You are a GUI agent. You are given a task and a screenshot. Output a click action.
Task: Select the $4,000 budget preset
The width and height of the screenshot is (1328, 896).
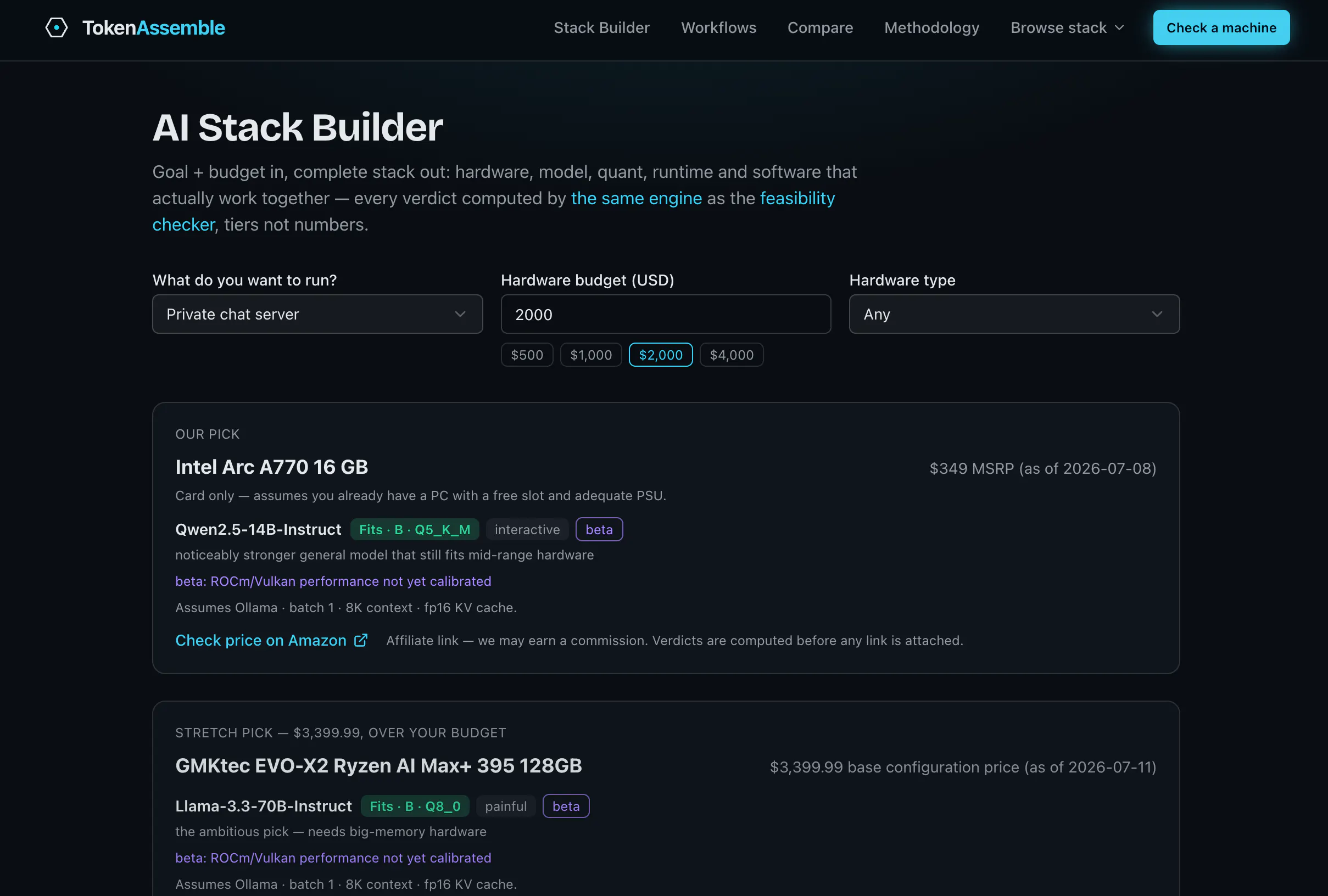click(732, 355)
